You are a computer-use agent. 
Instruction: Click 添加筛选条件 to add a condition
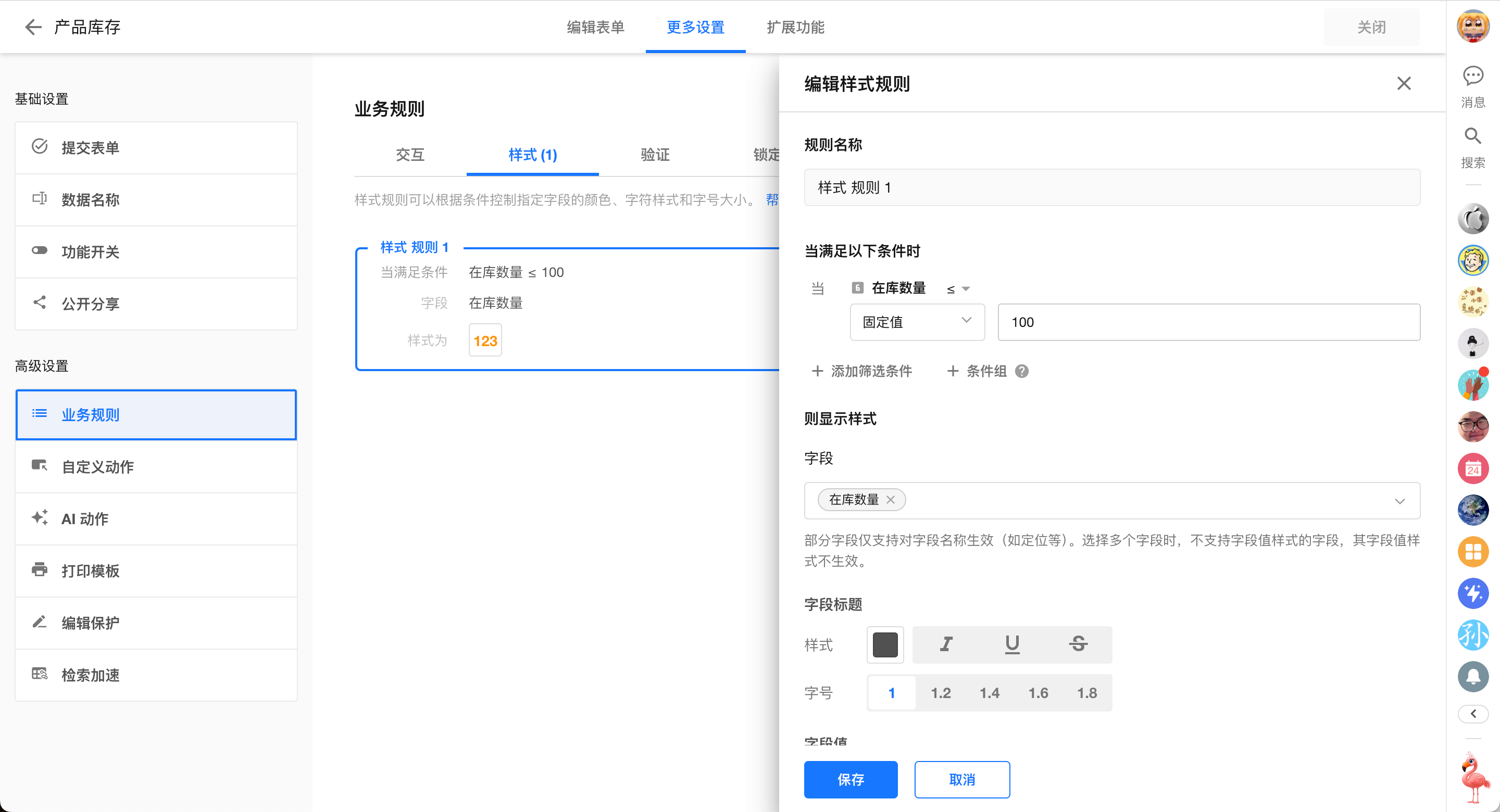pos(862,371)
